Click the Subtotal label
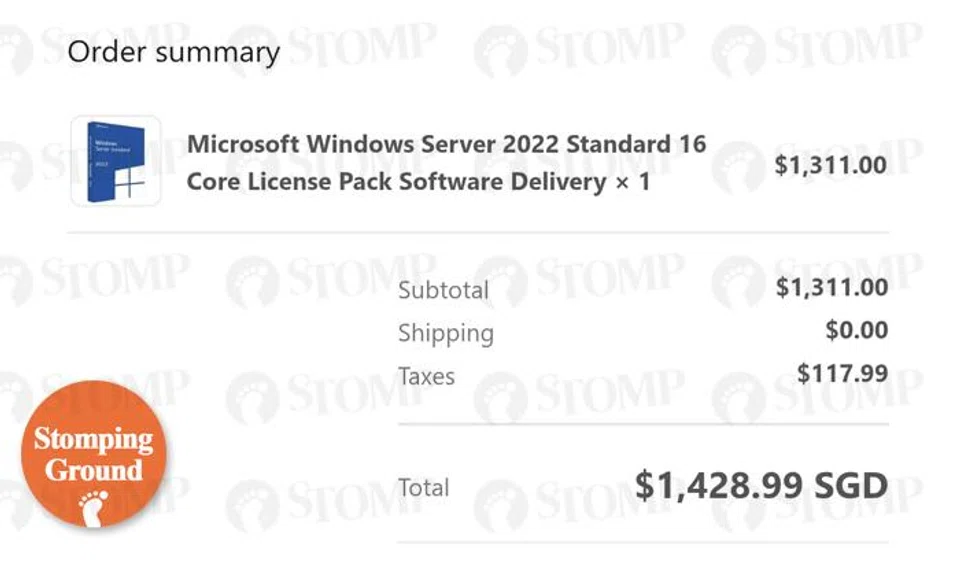The height and width of the screenshot is (576, 960). 443,290
